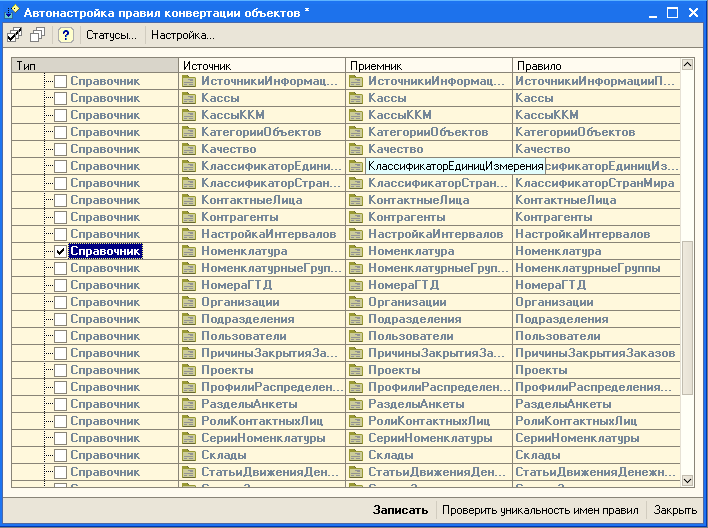Click the Склады folder icon in Источник column

click(188, 455)
